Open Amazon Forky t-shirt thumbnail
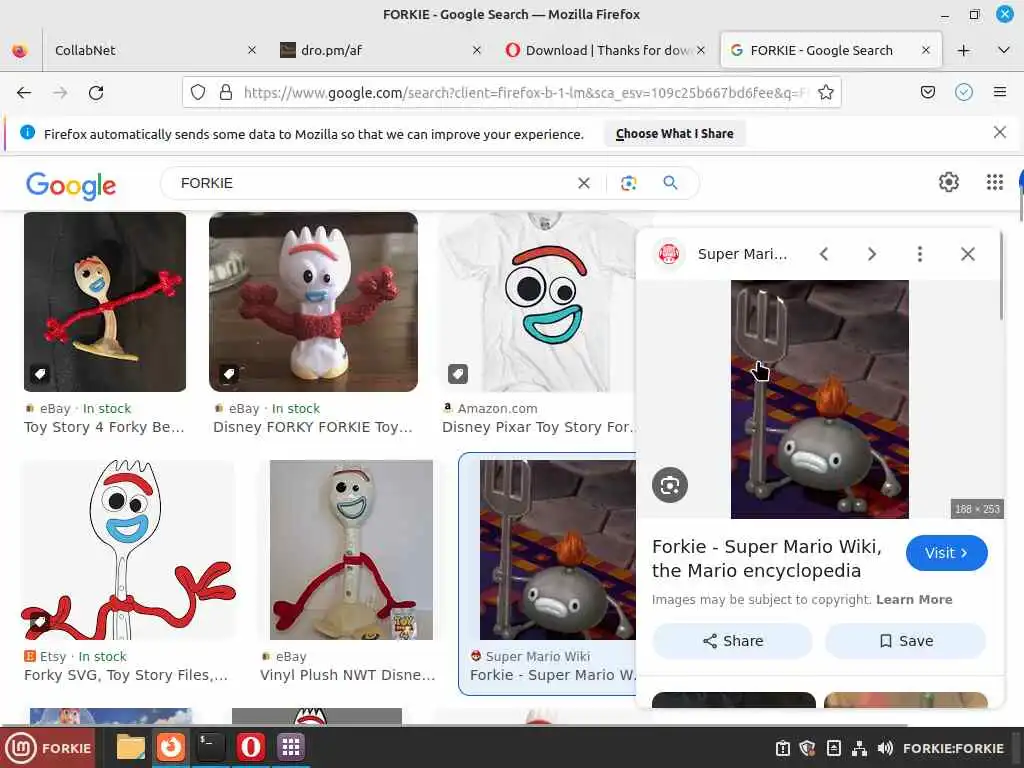 click(x=537, y=302)
